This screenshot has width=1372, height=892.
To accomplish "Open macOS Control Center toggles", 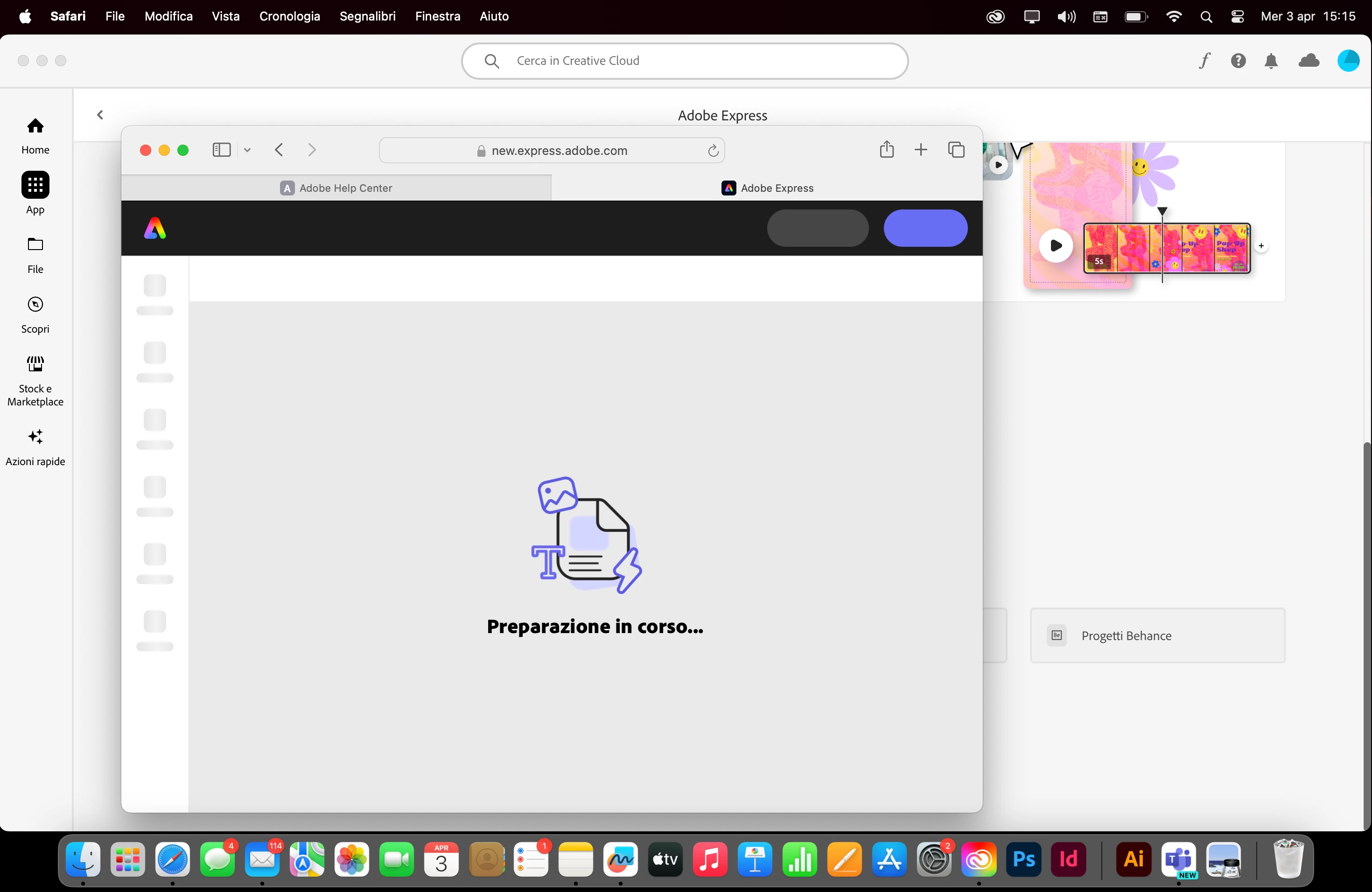I will (x=1237, y=17).
